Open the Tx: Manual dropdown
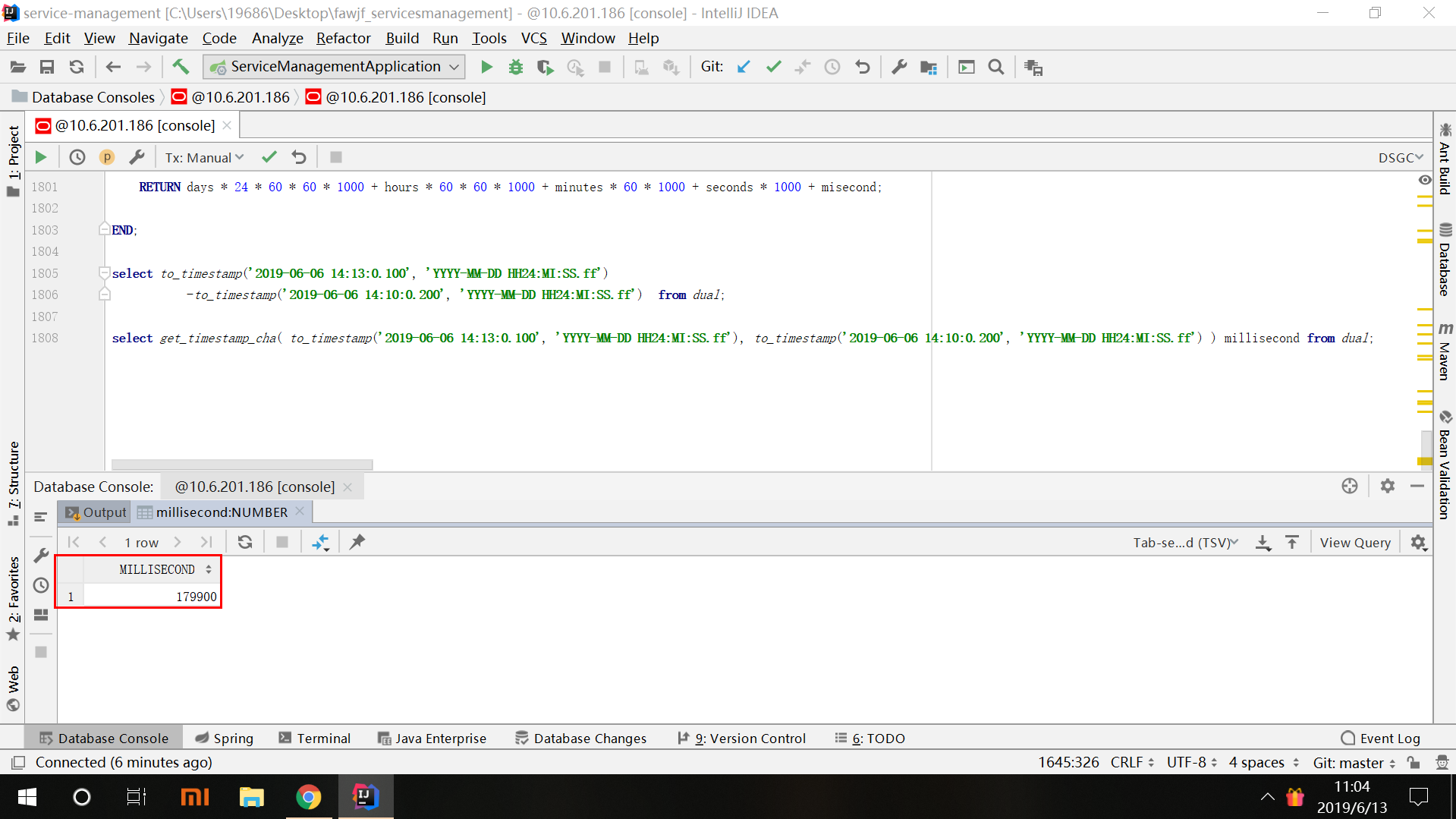The image size is (1456, 819). 203,157
